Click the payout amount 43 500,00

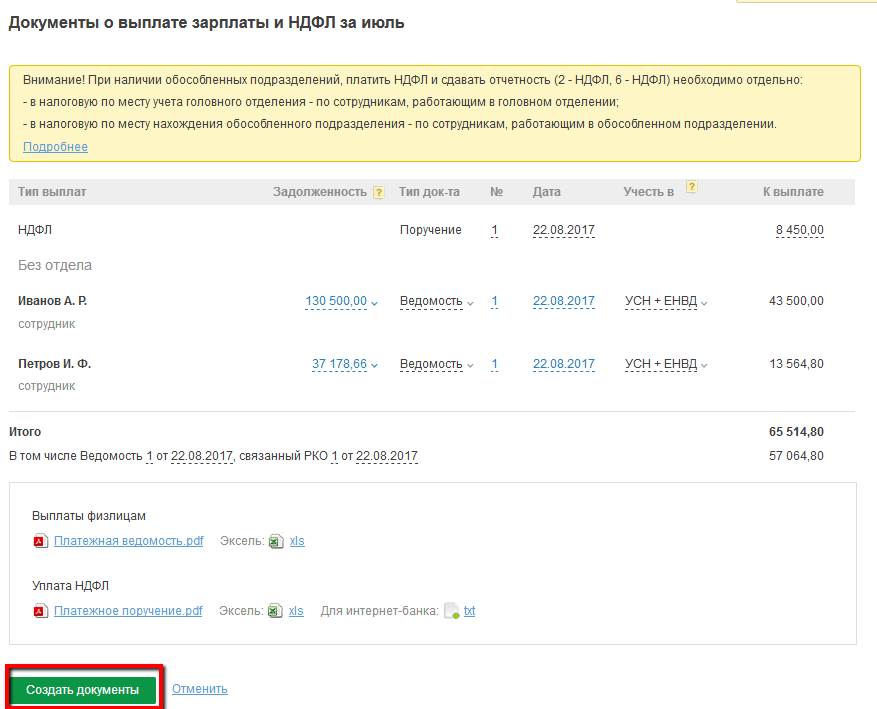click(796, 301)
